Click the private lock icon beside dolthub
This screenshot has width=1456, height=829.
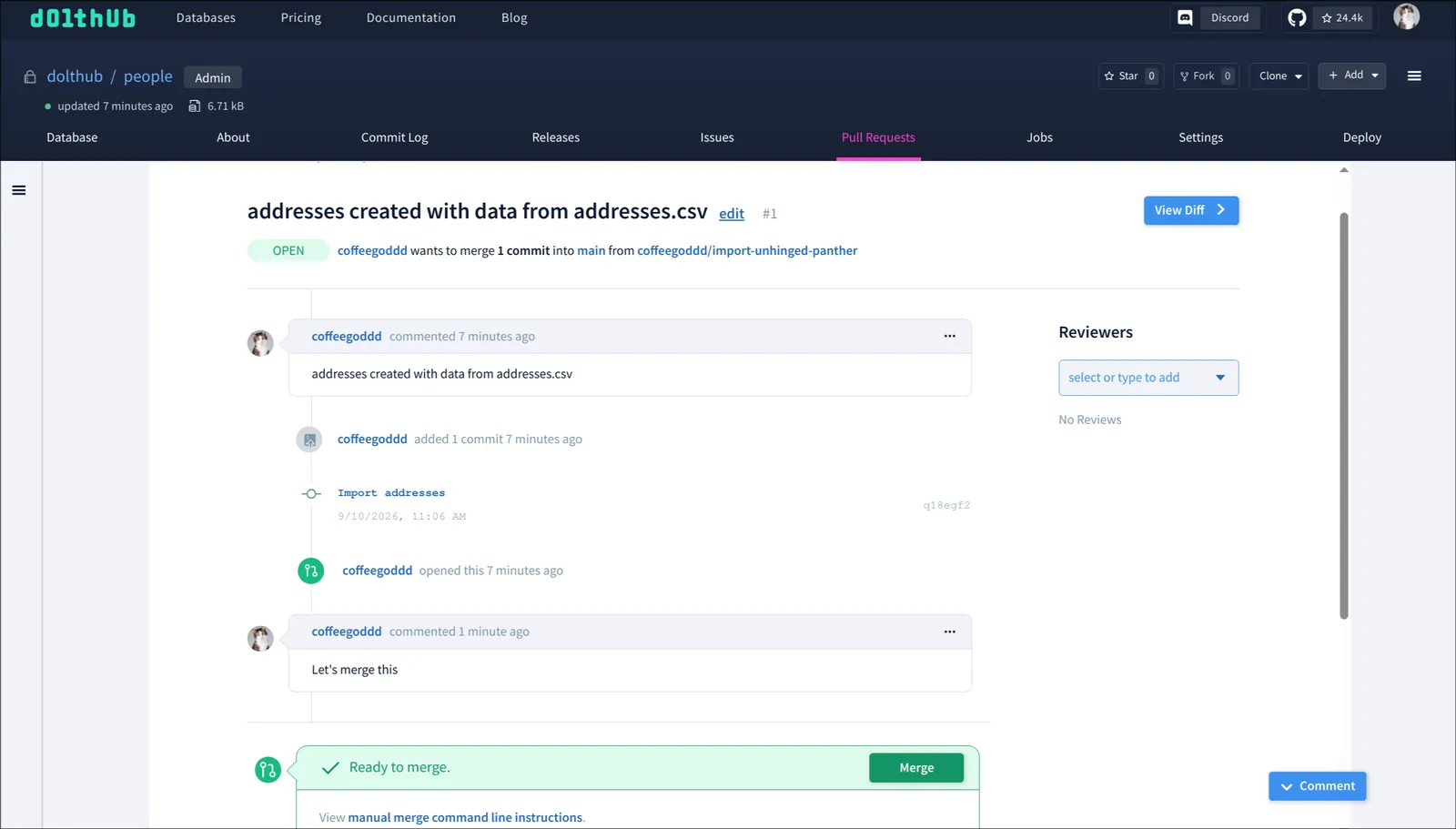[x=30, y=77]
